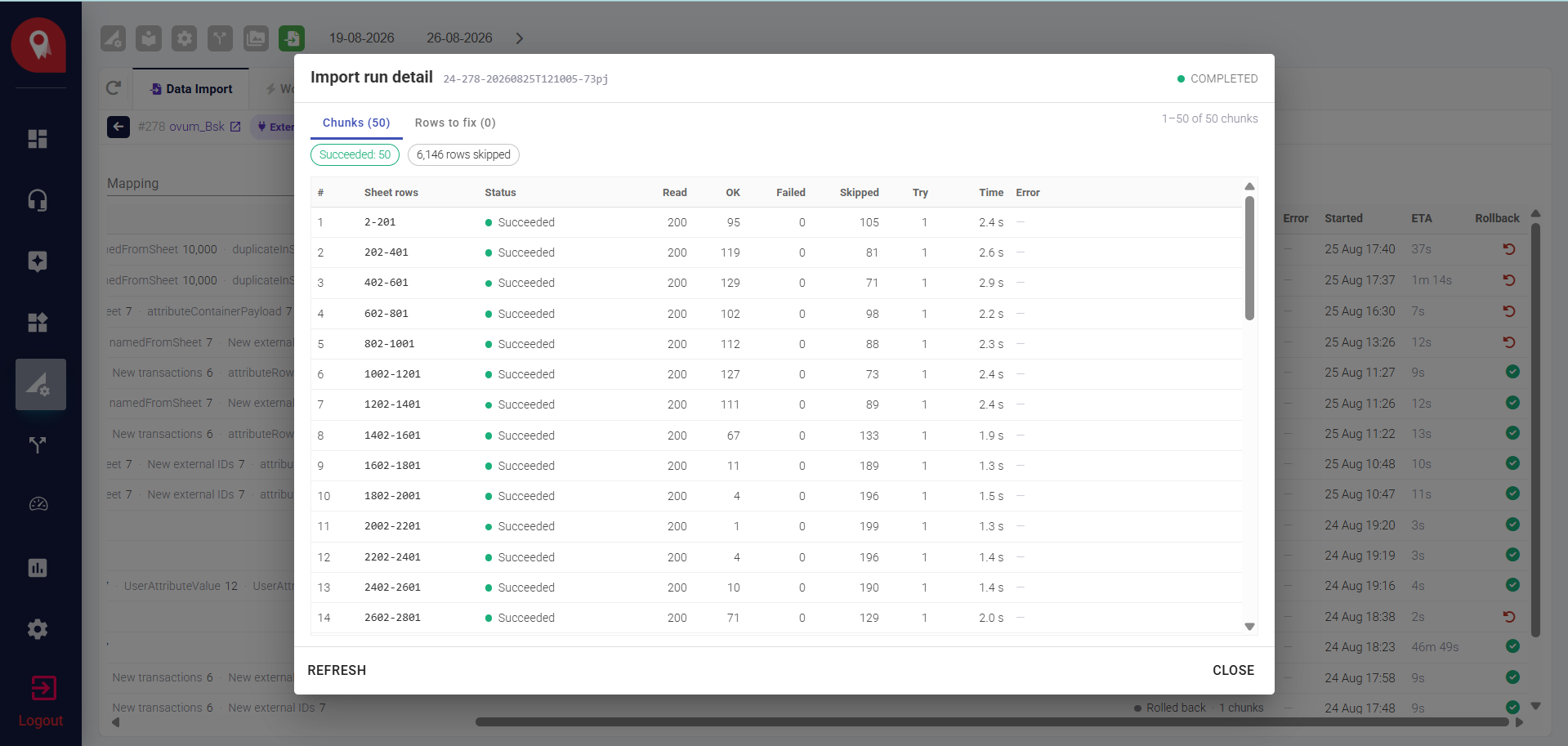Open the branch merge icon in sidebar
Image resolution: width=1568 pixels, height=746 pixels.
pos(38,445)
